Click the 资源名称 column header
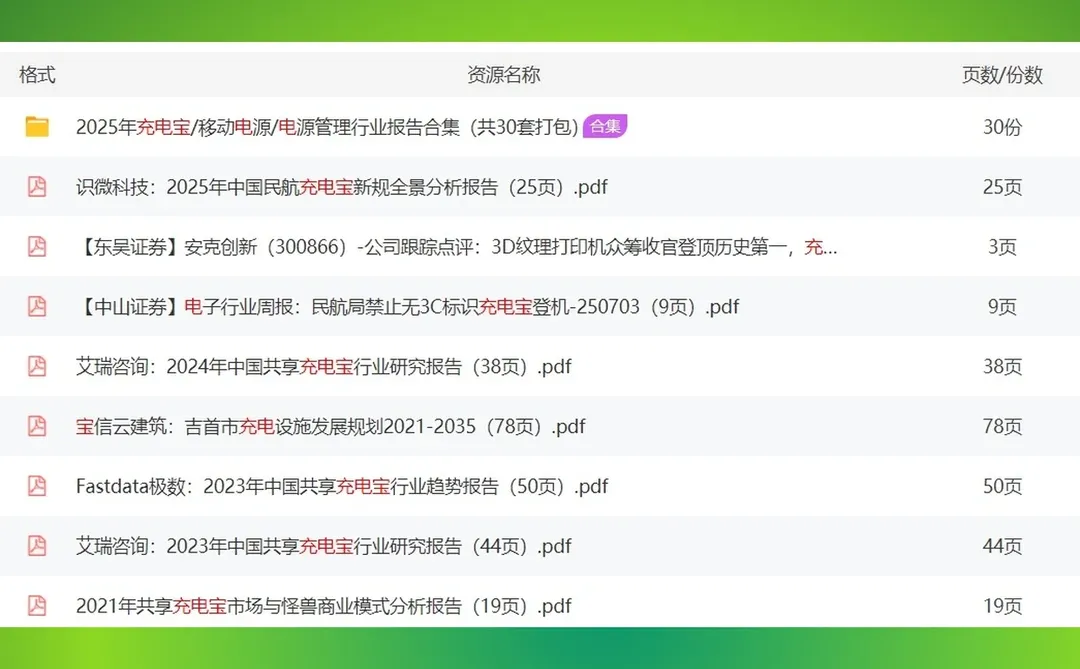Image resolution: width=1080 pixels, height=669 pixels. point(503,74)
